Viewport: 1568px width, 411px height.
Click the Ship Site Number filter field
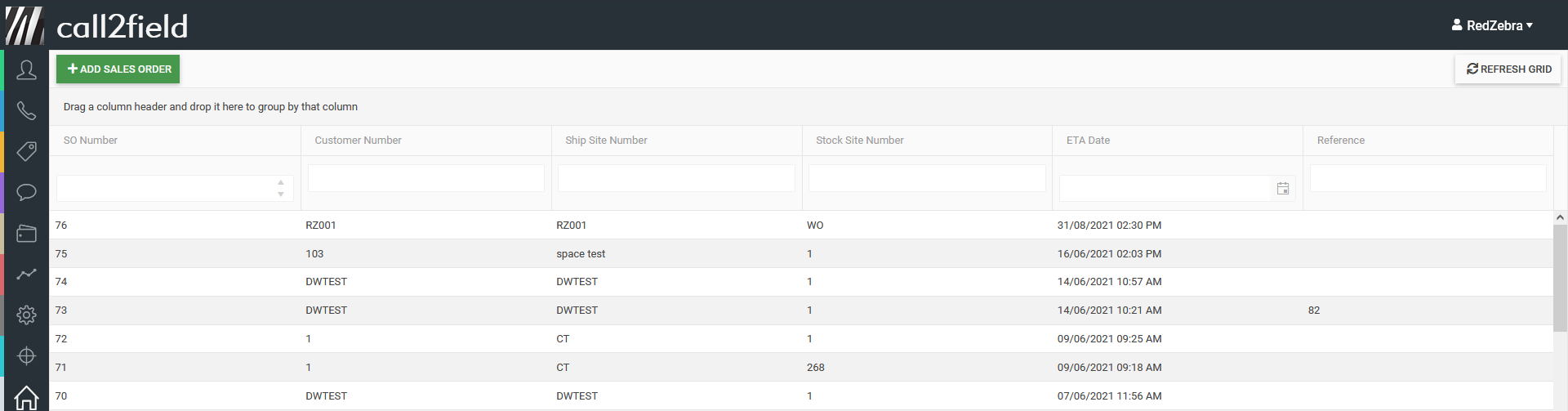[x=676, y=178]
